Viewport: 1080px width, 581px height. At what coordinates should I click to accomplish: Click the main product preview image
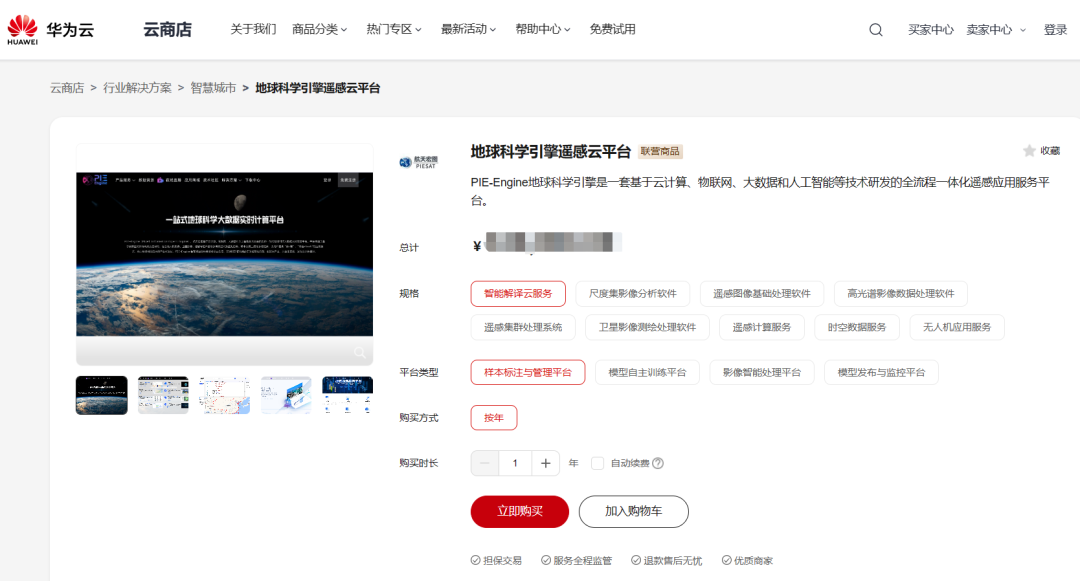(x=225, y=254)
